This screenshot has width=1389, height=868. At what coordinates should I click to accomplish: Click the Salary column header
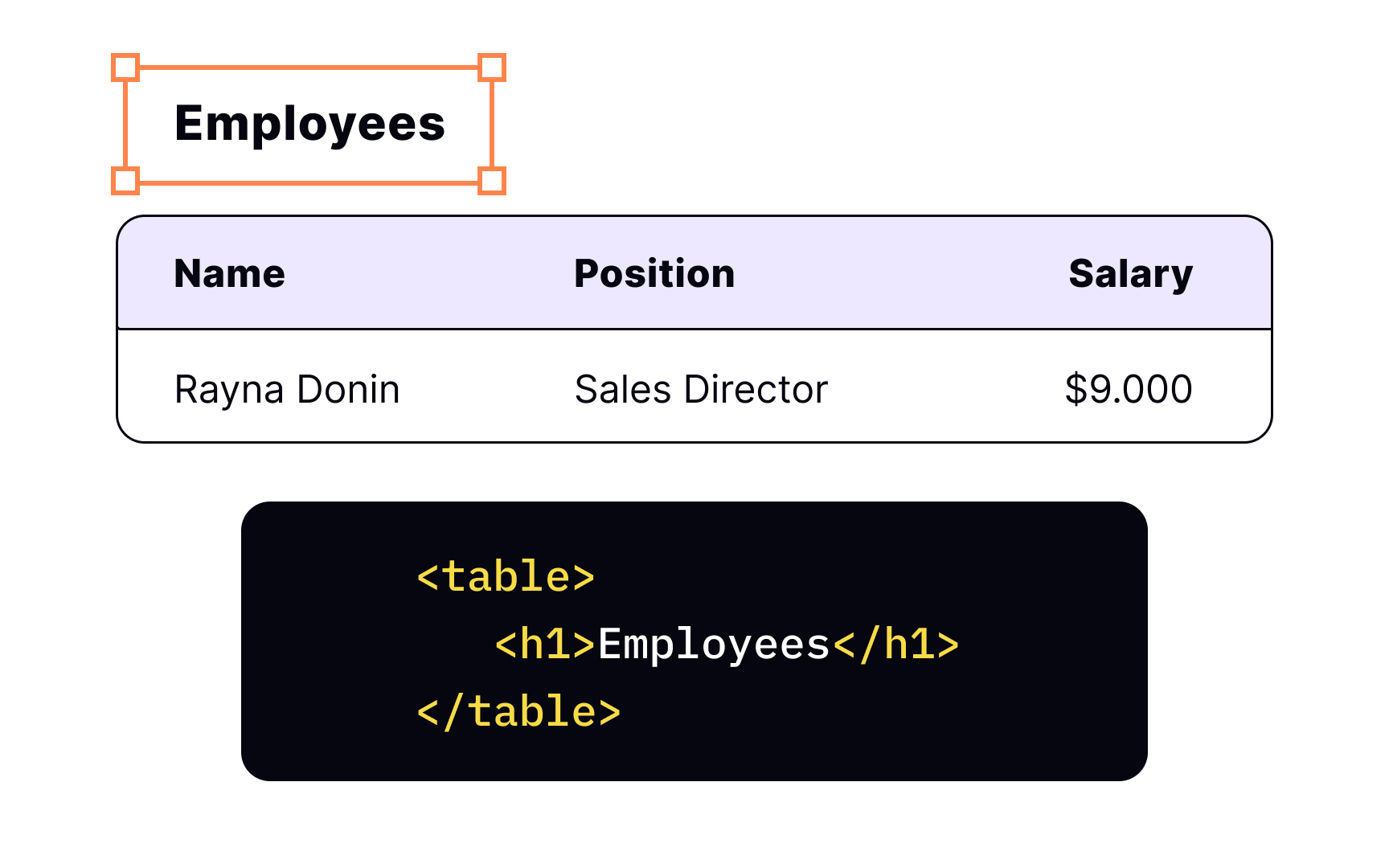click(1130, 274)
